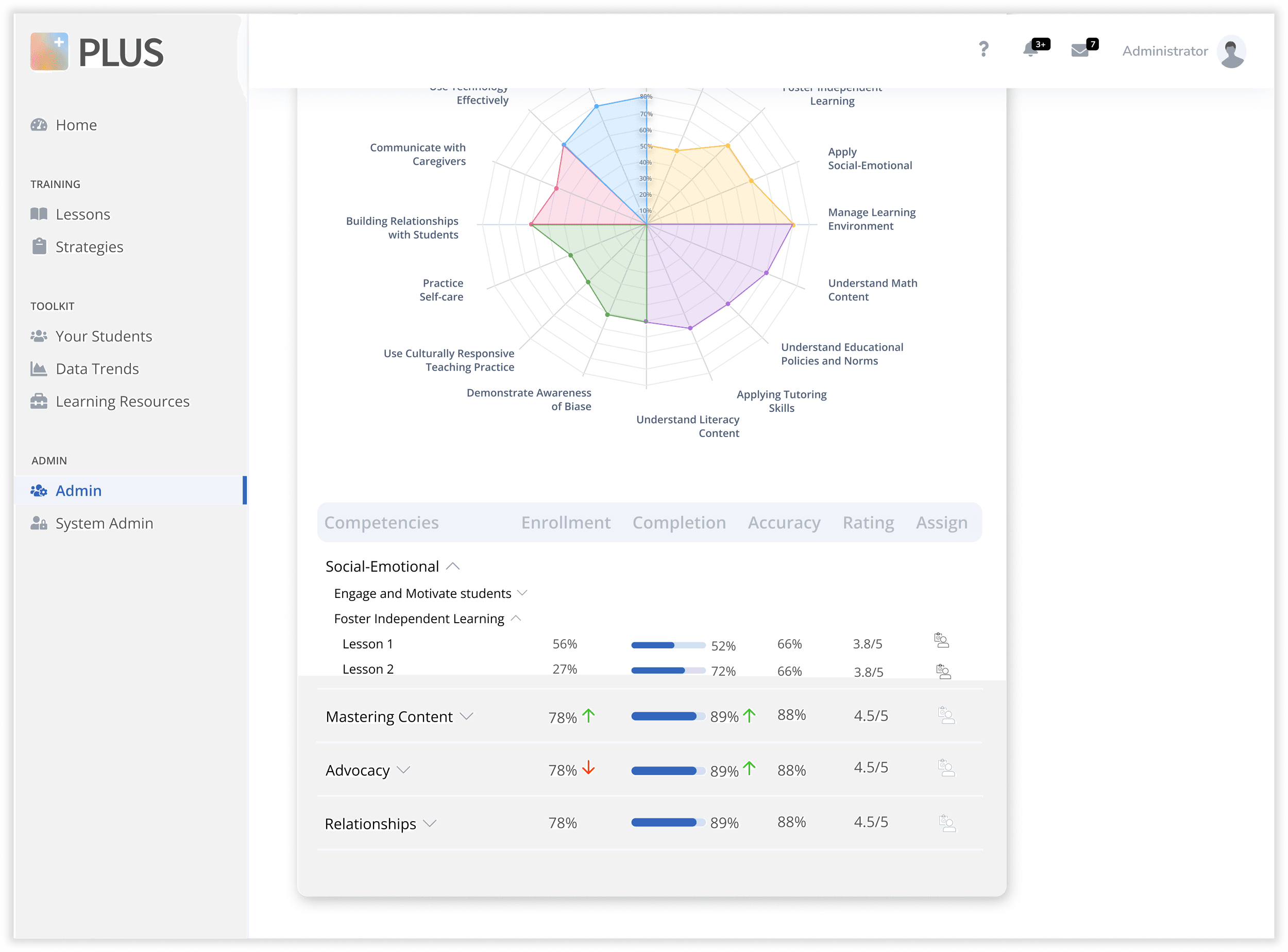
Task: Collapse the Social-Emotional section
Action: coord(453,566)
